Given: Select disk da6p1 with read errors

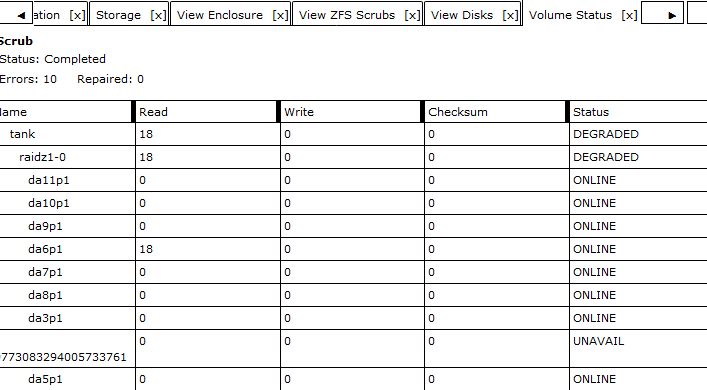Looking at the screenshot, I should [x=354, y=249].
